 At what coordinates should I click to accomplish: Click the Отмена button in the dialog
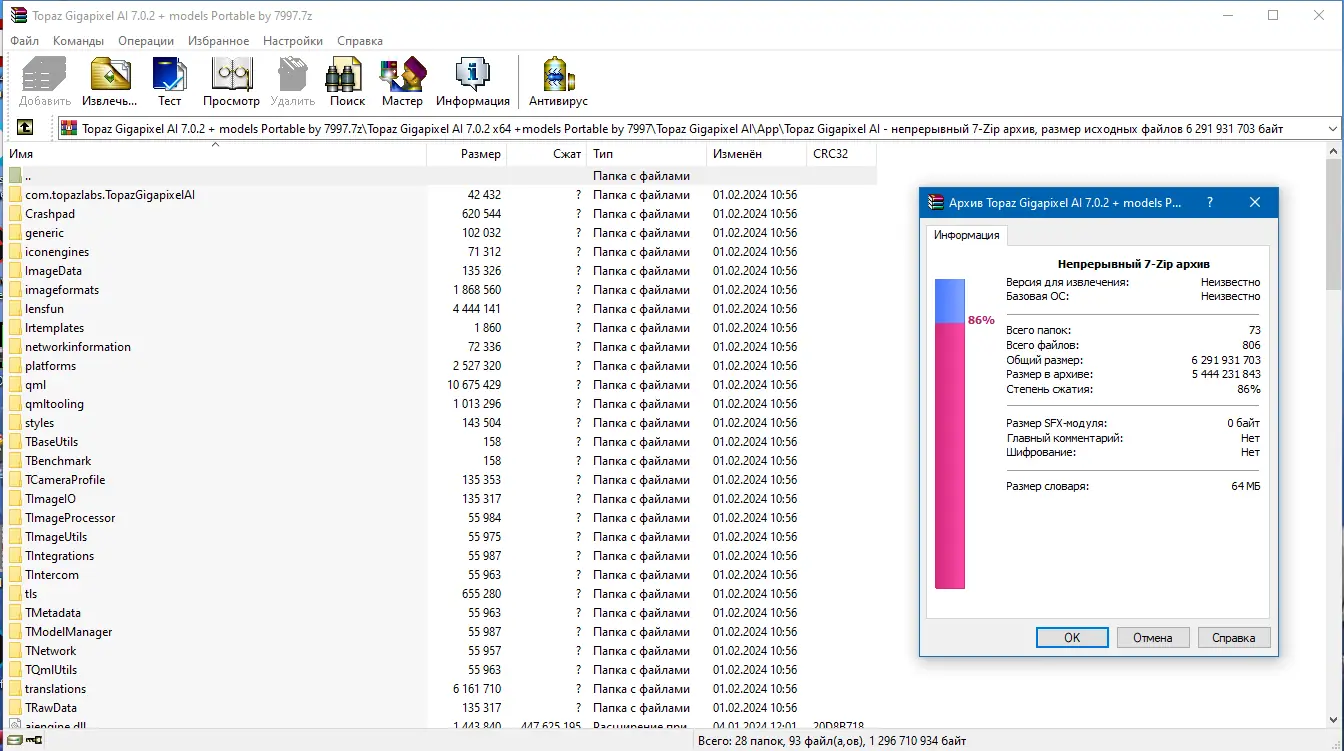[1152, 637]
